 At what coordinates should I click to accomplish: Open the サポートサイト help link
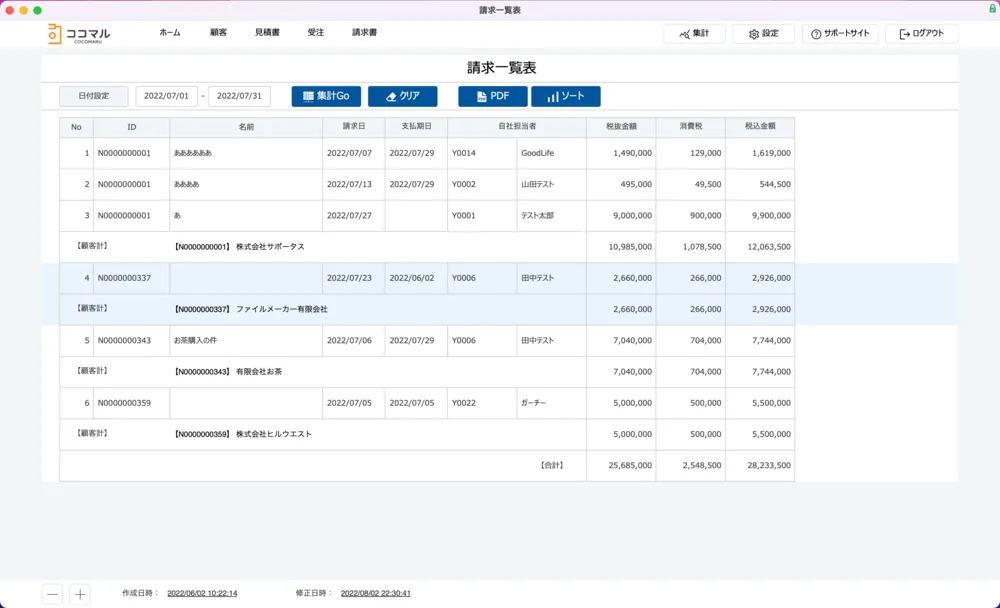(839, 34)
